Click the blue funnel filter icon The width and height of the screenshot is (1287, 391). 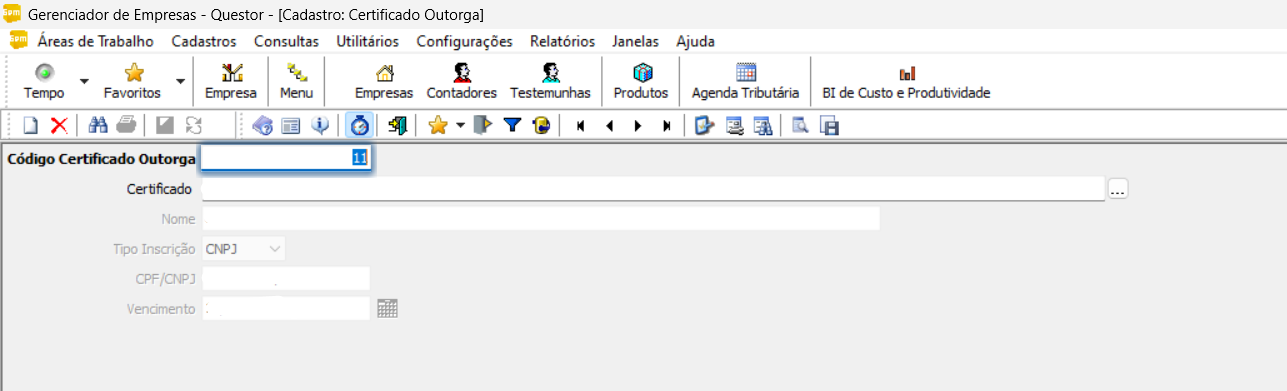pyautogui.click(x=512, y=125)
